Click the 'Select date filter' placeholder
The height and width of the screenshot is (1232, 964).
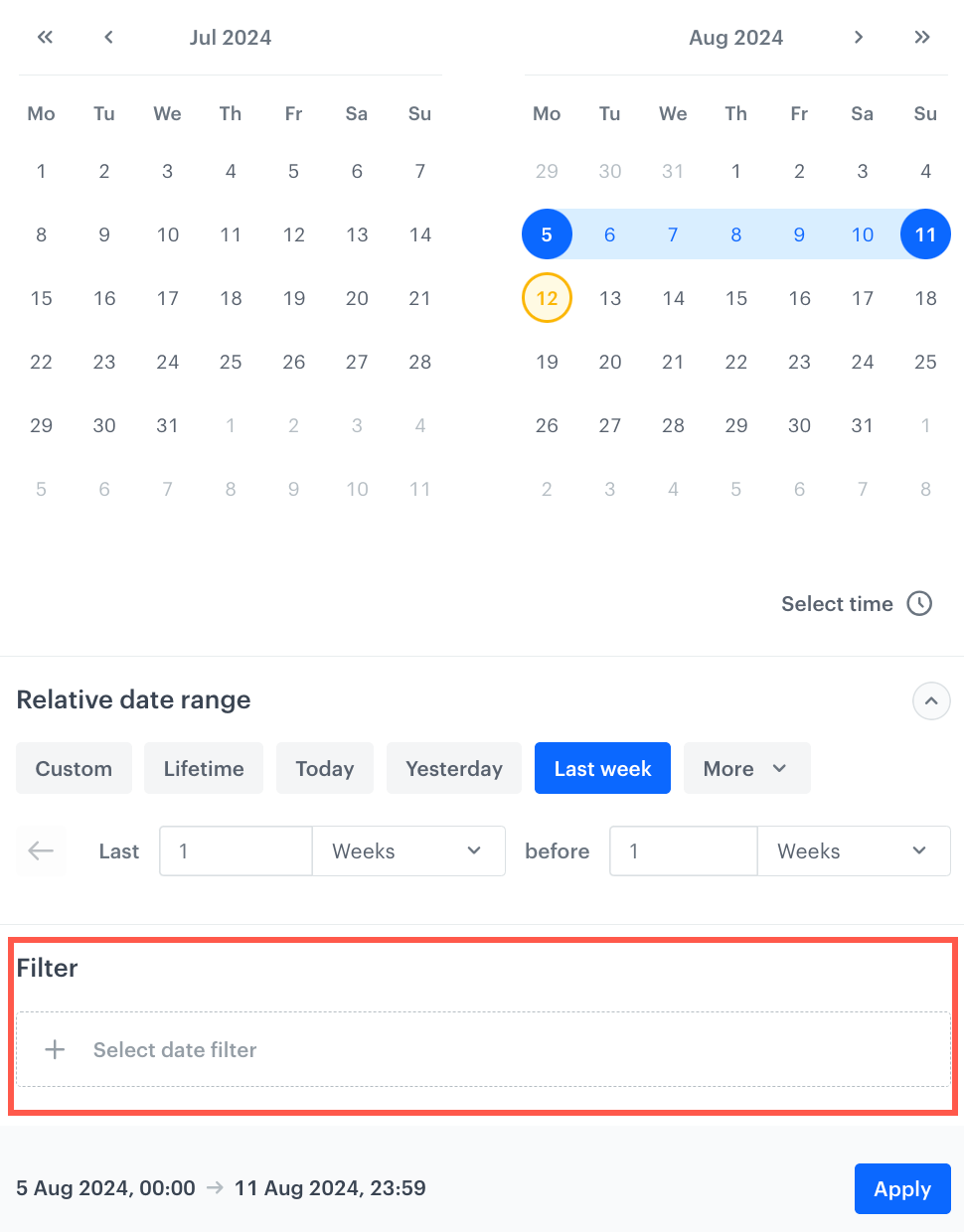click(x=175, y=1049)
